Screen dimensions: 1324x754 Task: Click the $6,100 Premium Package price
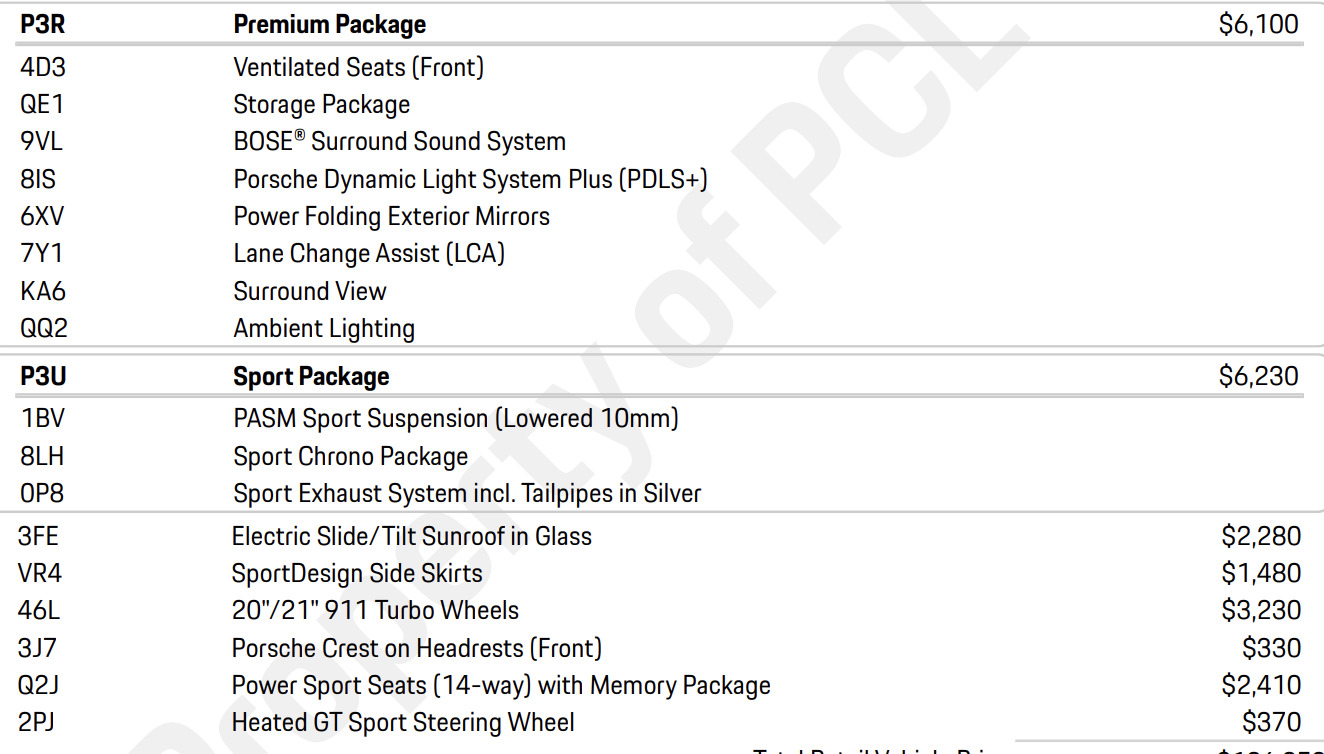coord(1258,24)
